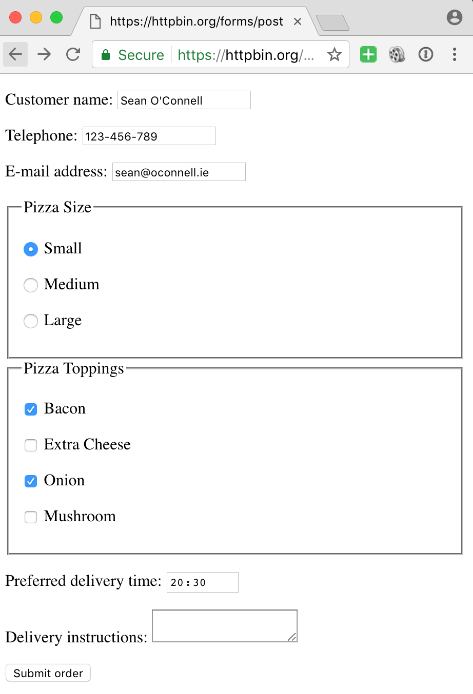Click the user profile avatar icon
Screen dimensions: 473x694
(x=454, y=18)
